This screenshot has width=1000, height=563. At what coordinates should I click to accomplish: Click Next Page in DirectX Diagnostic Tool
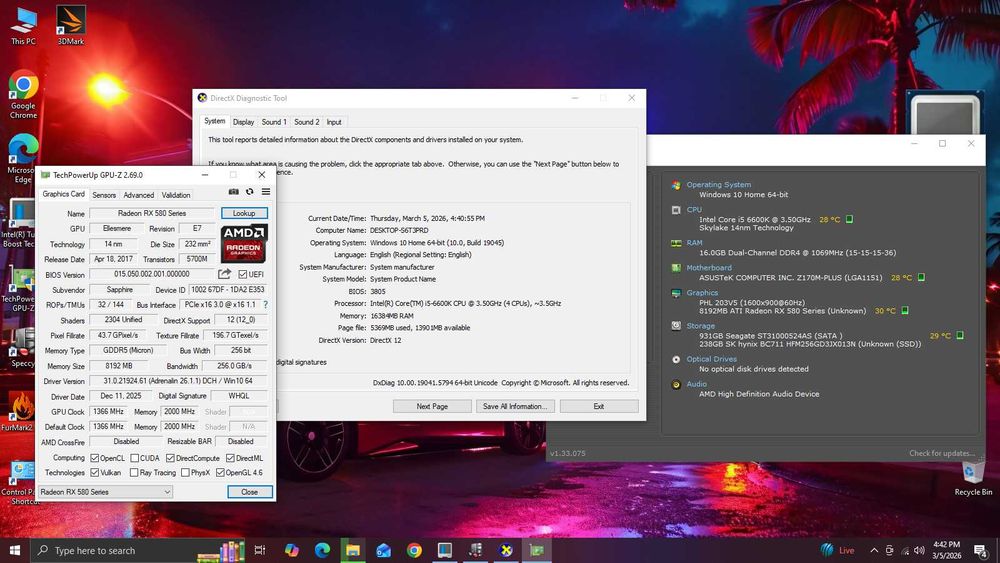(x=432, y=406)
